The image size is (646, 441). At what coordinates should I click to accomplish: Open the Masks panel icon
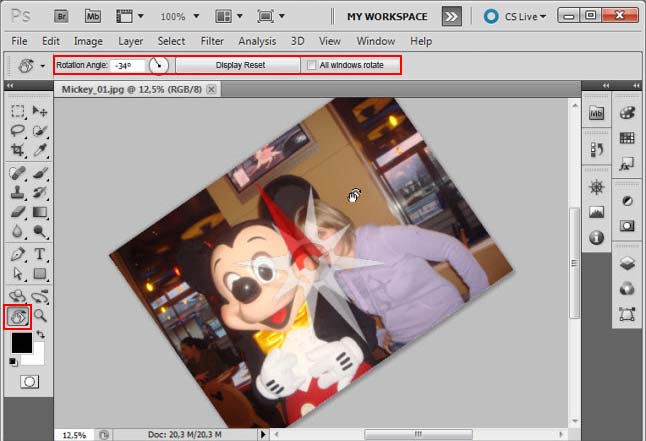point(627,226)
